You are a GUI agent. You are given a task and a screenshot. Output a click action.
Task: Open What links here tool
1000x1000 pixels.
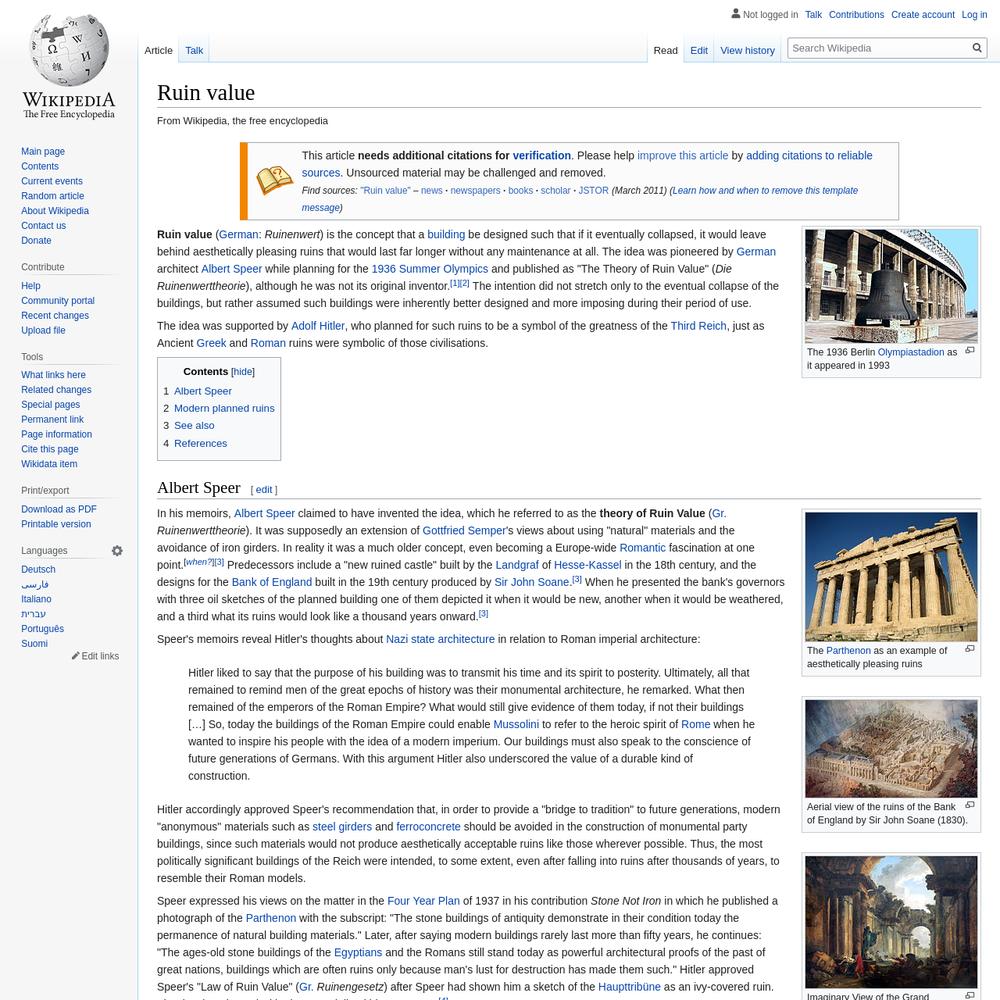53,375
